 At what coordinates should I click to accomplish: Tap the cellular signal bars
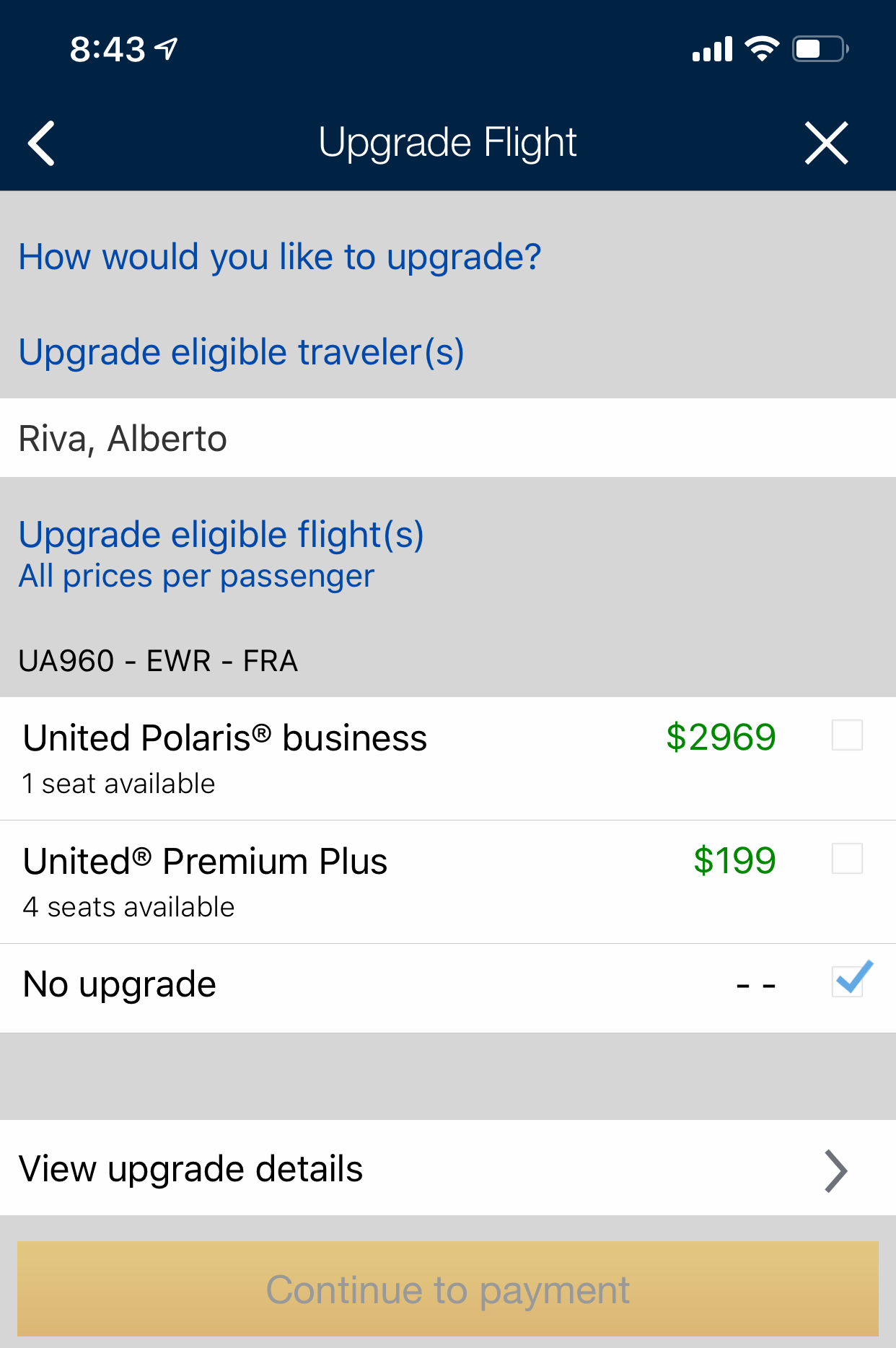tap(712, 49)
